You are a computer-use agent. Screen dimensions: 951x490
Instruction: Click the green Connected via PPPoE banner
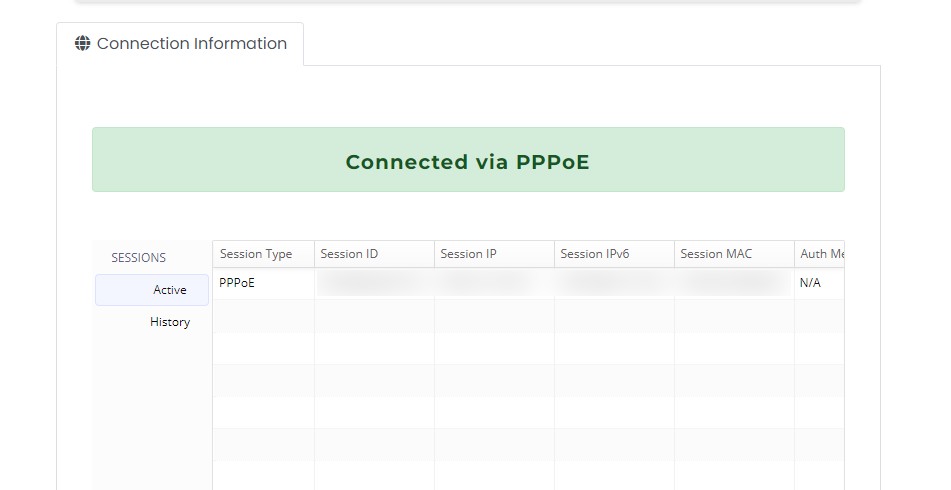tap(468, 160)
